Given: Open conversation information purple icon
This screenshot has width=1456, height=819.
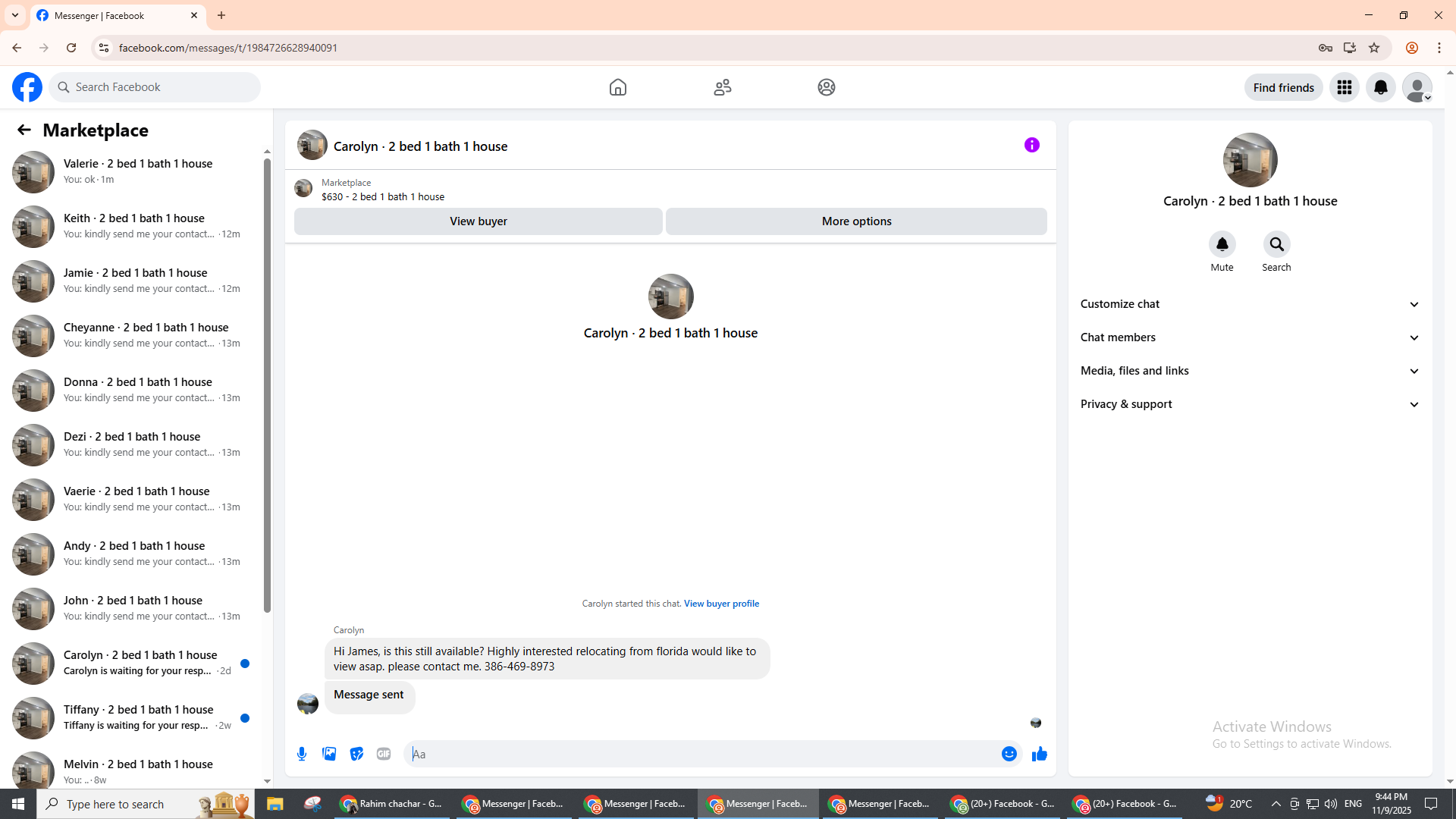Looking at the screenshot, I should 1032,145.
